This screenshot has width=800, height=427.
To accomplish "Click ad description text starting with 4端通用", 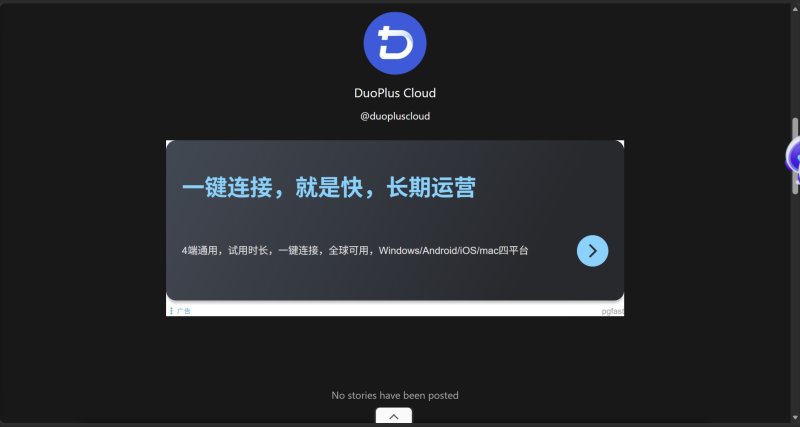I will [355, 250].
